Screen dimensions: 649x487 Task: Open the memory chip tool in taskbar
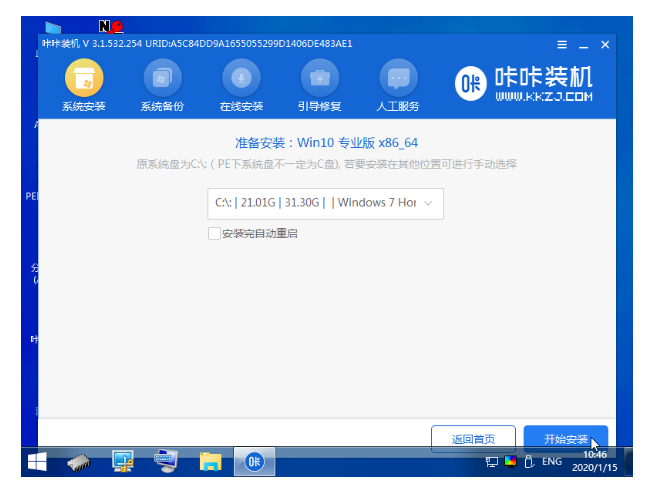click(x=79, y=462)
